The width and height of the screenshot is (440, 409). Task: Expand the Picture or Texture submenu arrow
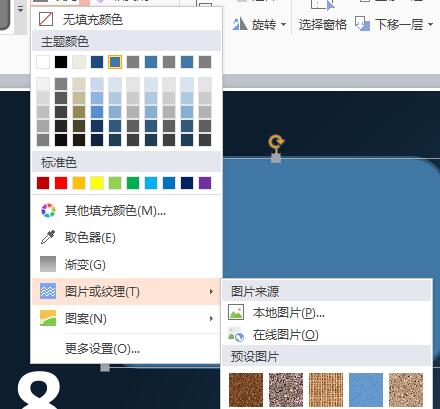pyautogui.click(x=211, y=291)
